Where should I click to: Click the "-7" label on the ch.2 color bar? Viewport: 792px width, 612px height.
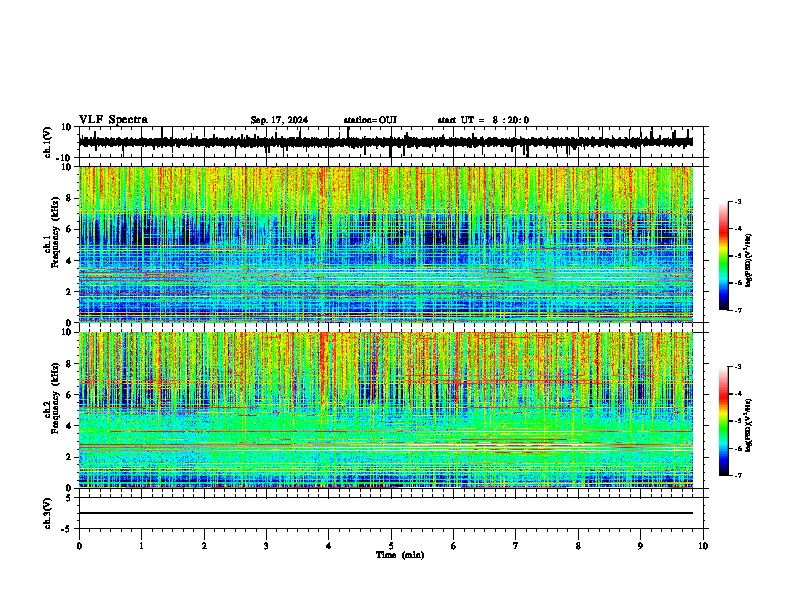738,476
